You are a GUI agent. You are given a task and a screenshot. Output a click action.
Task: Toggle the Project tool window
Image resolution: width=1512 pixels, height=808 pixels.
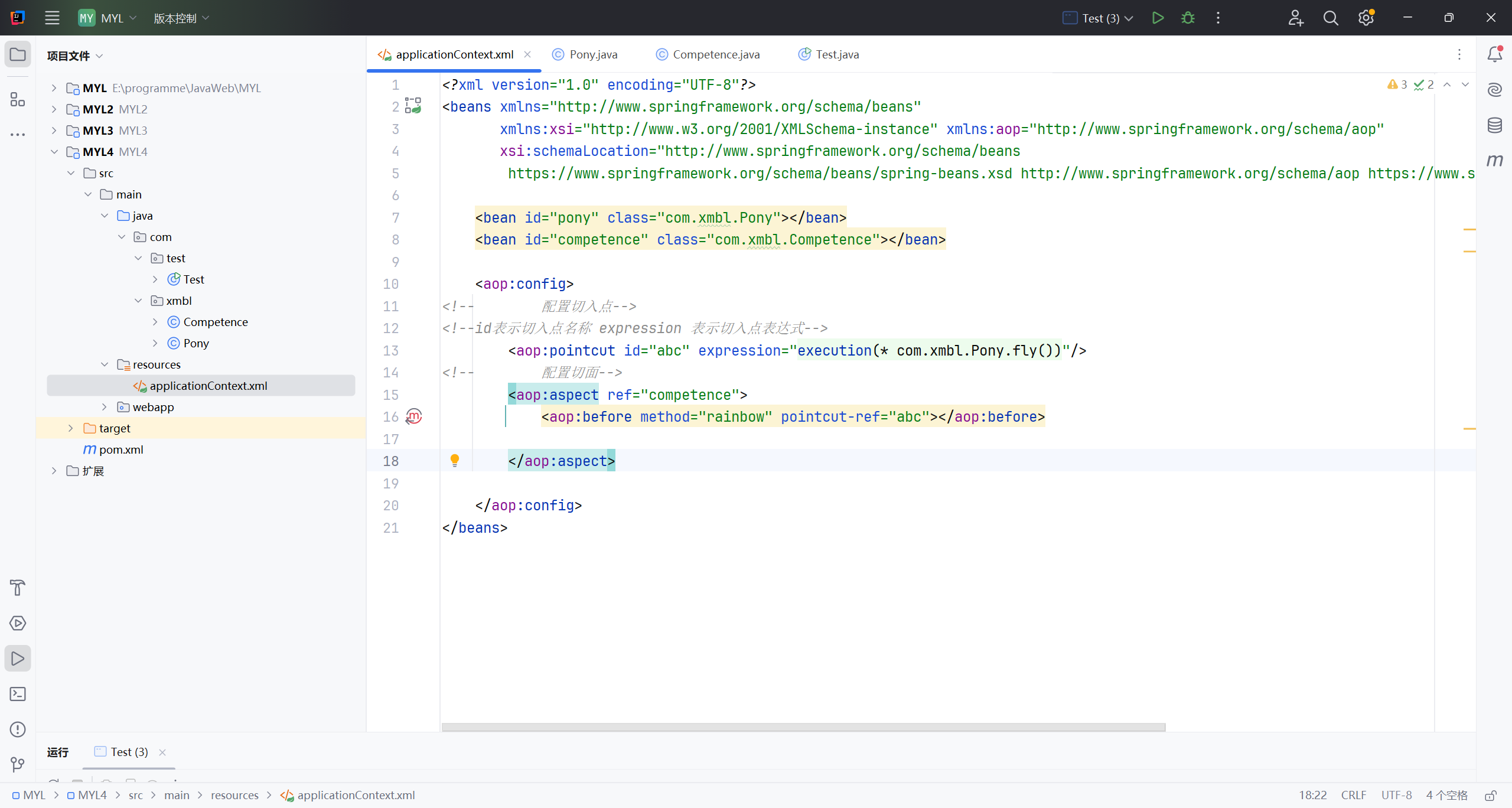tap(18, 54)
